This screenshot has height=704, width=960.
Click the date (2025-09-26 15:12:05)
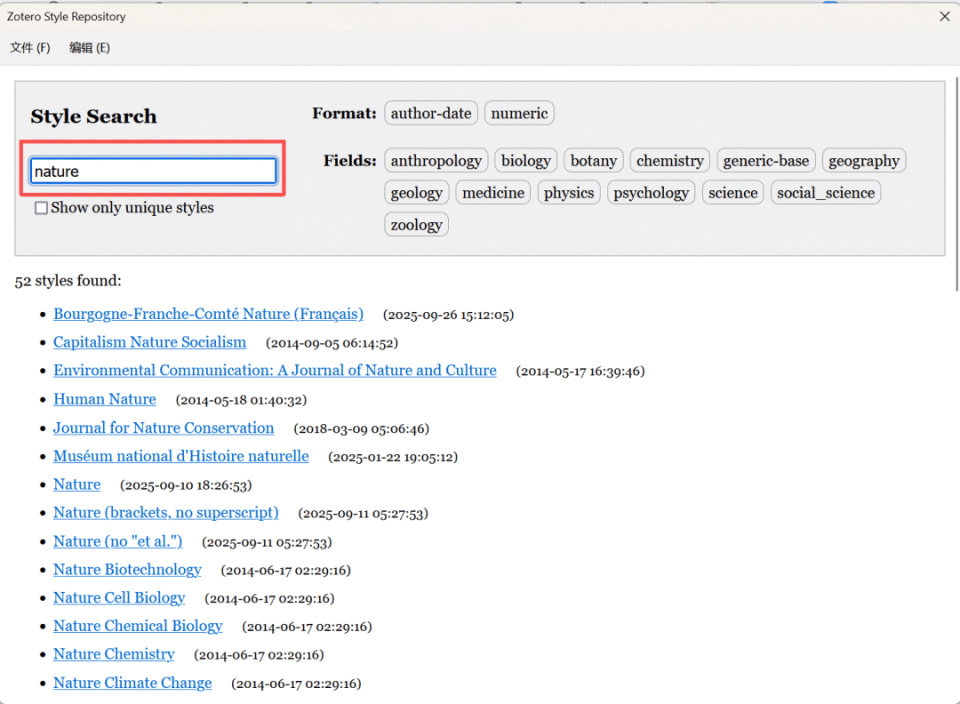[448, 315]
